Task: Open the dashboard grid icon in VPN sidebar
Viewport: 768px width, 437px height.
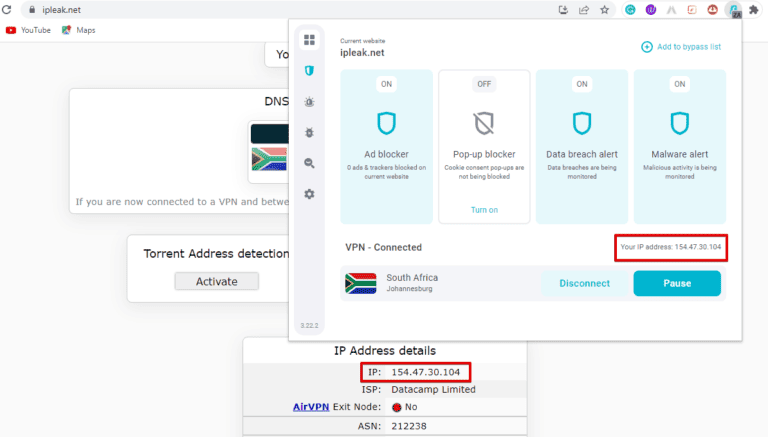Action: 309,40
